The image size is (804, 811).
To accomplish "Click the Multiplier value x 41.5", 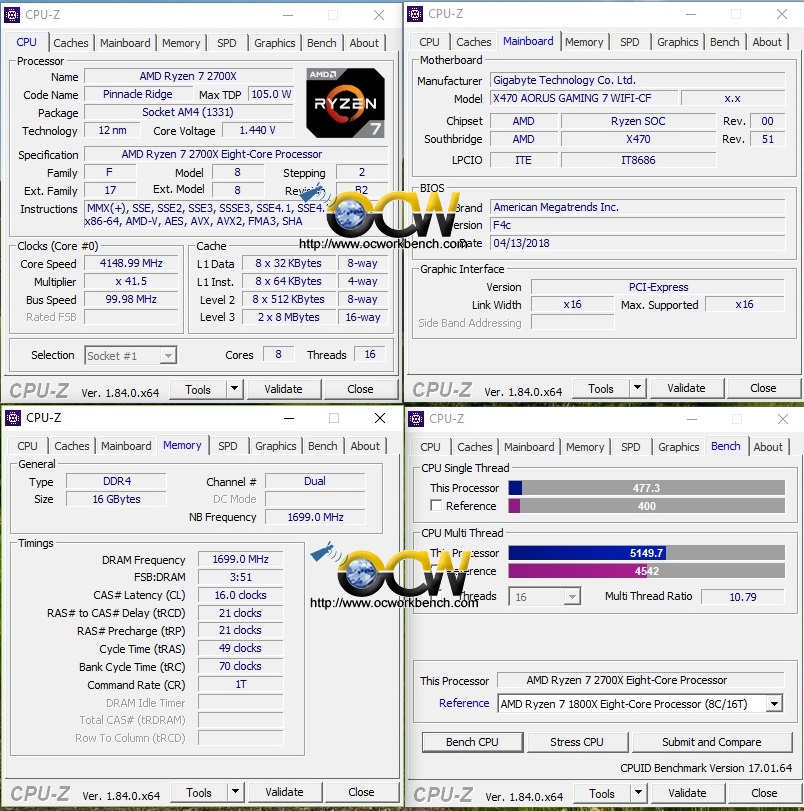I will click(131, 281).
